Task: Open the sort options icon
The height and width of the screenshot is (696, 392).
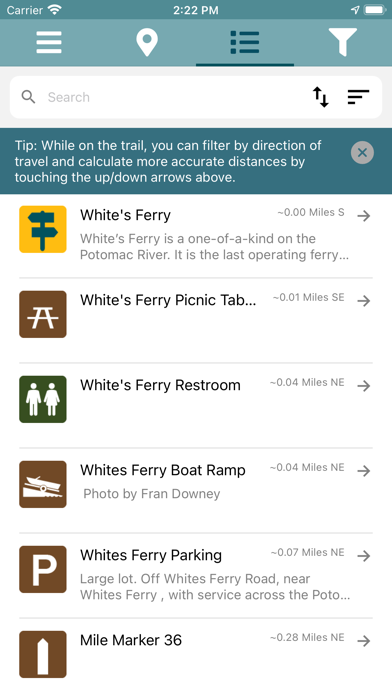Action: coord(358,97)
